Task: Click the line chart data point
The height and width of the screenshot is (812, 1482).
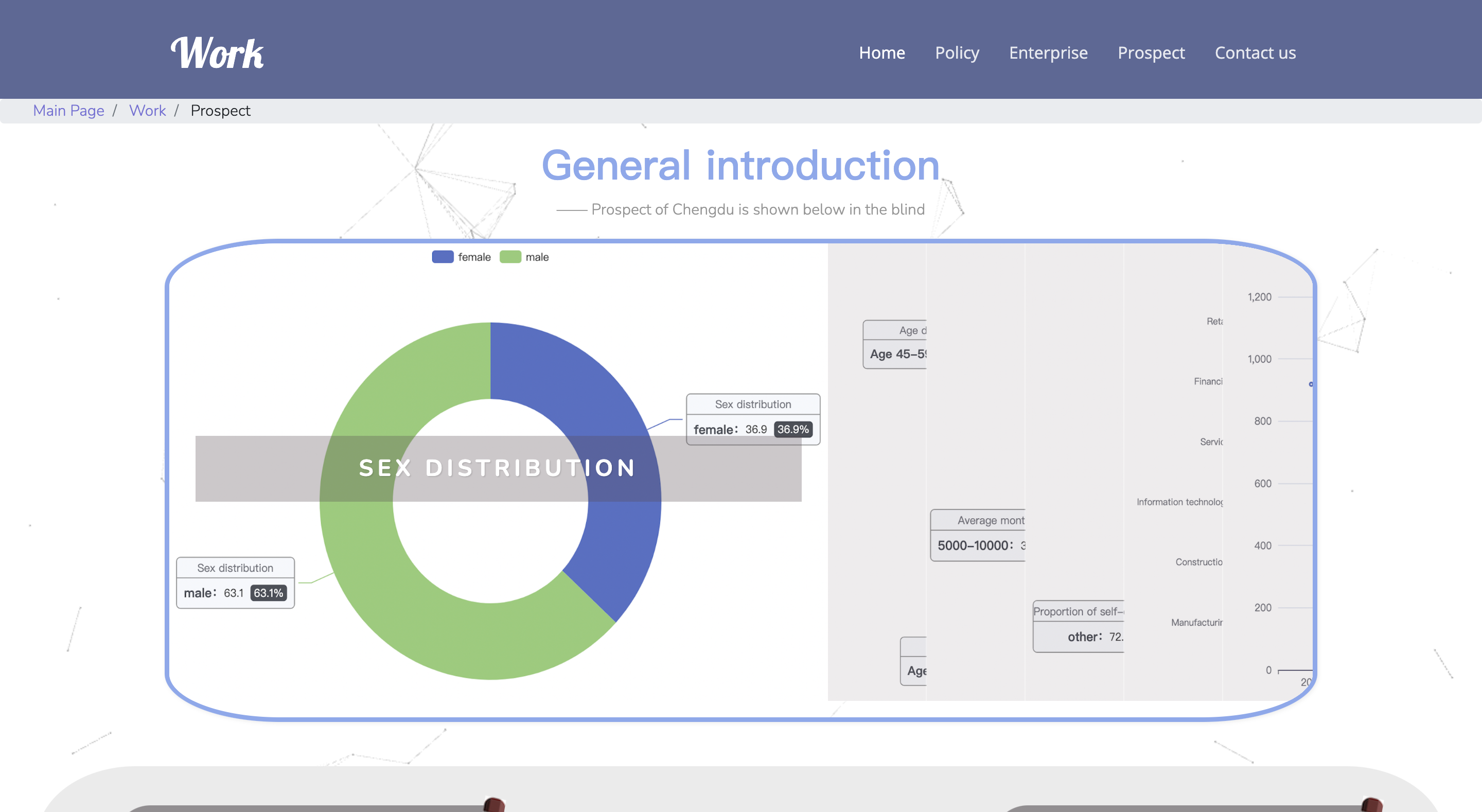Action: [x=1311, y=384]
